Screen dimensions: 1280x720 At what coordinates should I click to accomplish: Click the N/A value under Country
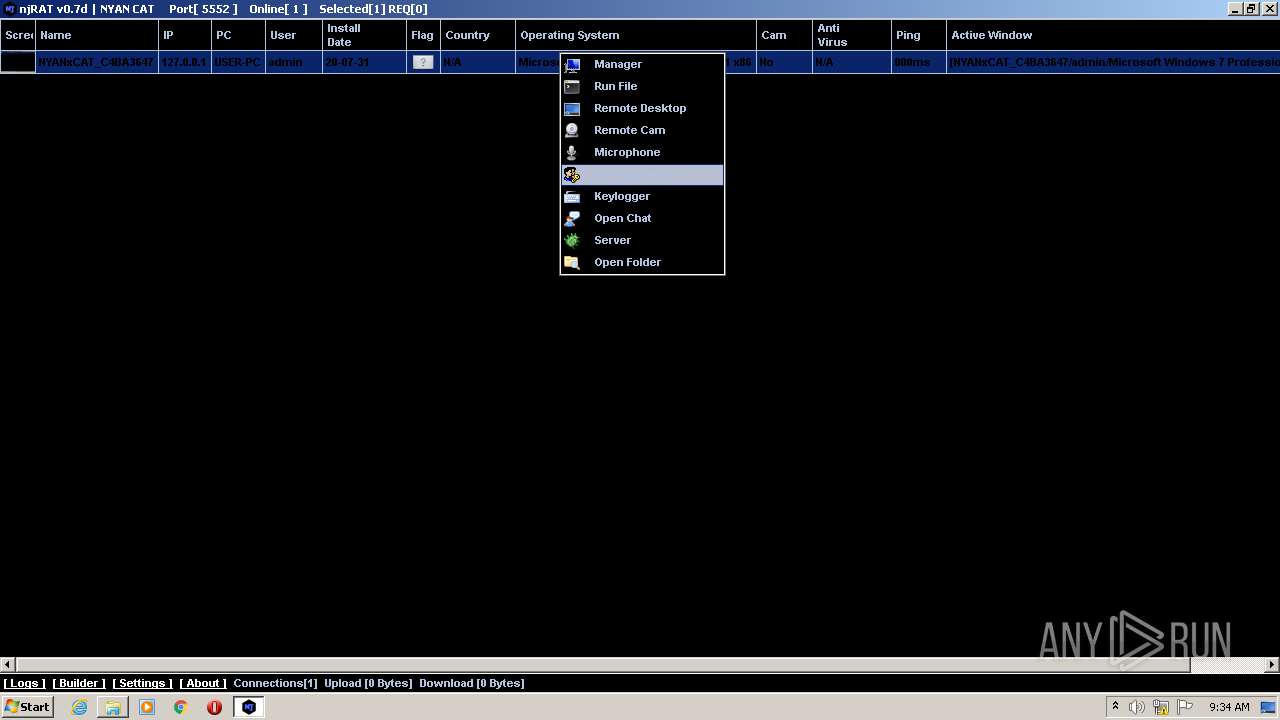click(x=453, y=62)
